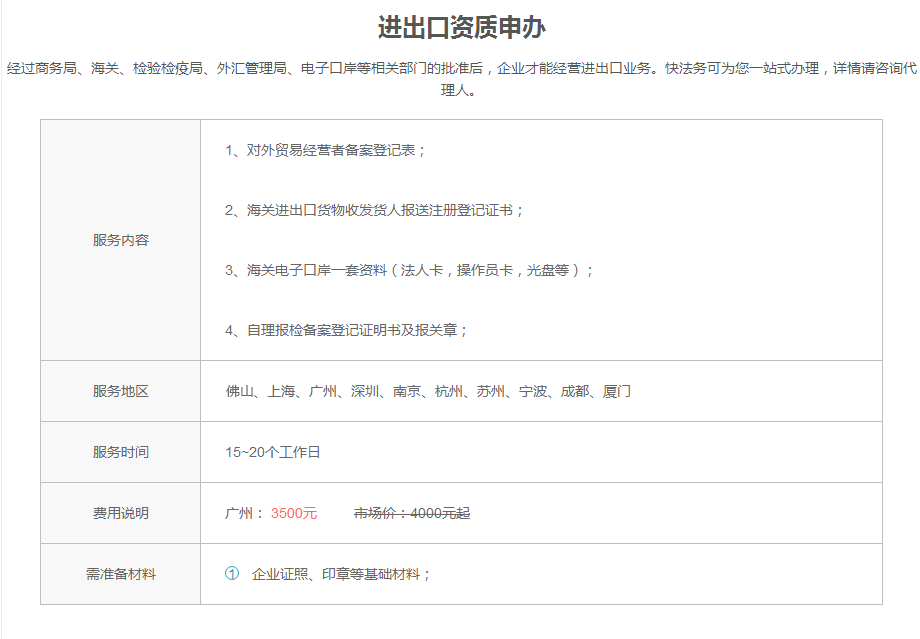Select the 服务地区 row header cell
Viewport: 920px width, 639px height.
(120, 391)
